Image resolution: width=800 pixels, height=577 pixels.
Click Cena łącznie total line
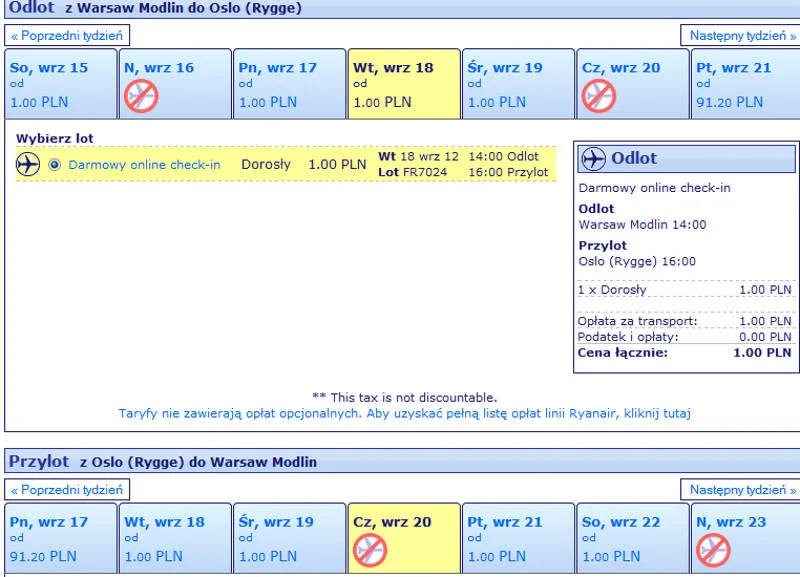[x=684, y=353]
